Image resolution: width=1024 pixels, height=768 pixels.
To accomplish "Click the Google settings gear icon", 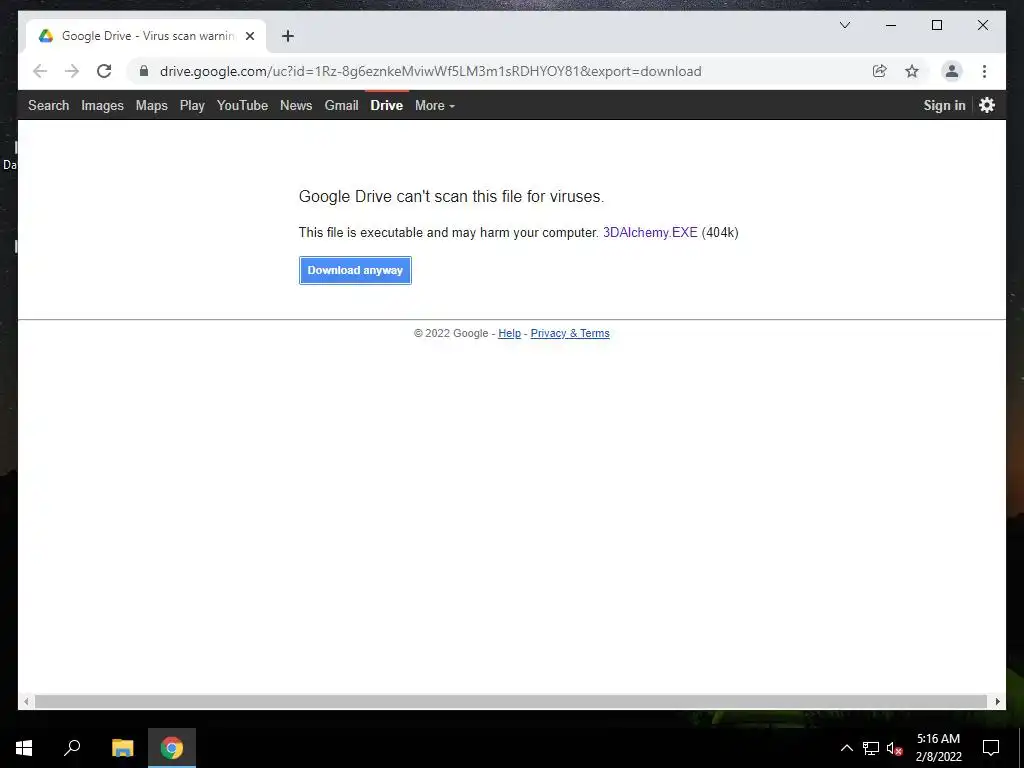I will (987, 105).
